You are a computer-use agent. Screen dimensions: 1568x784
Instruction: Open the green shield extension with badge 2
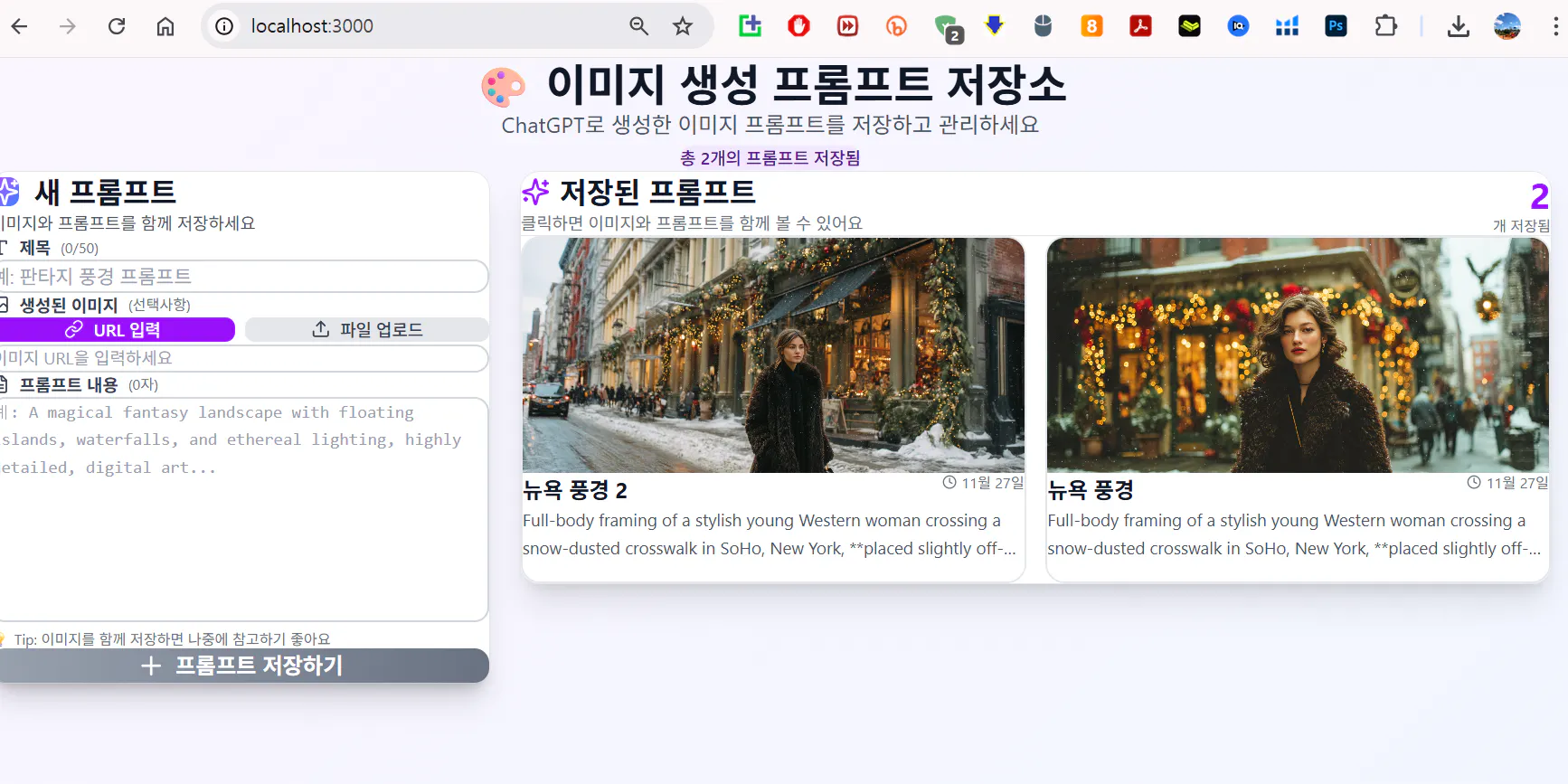point(949,28)
